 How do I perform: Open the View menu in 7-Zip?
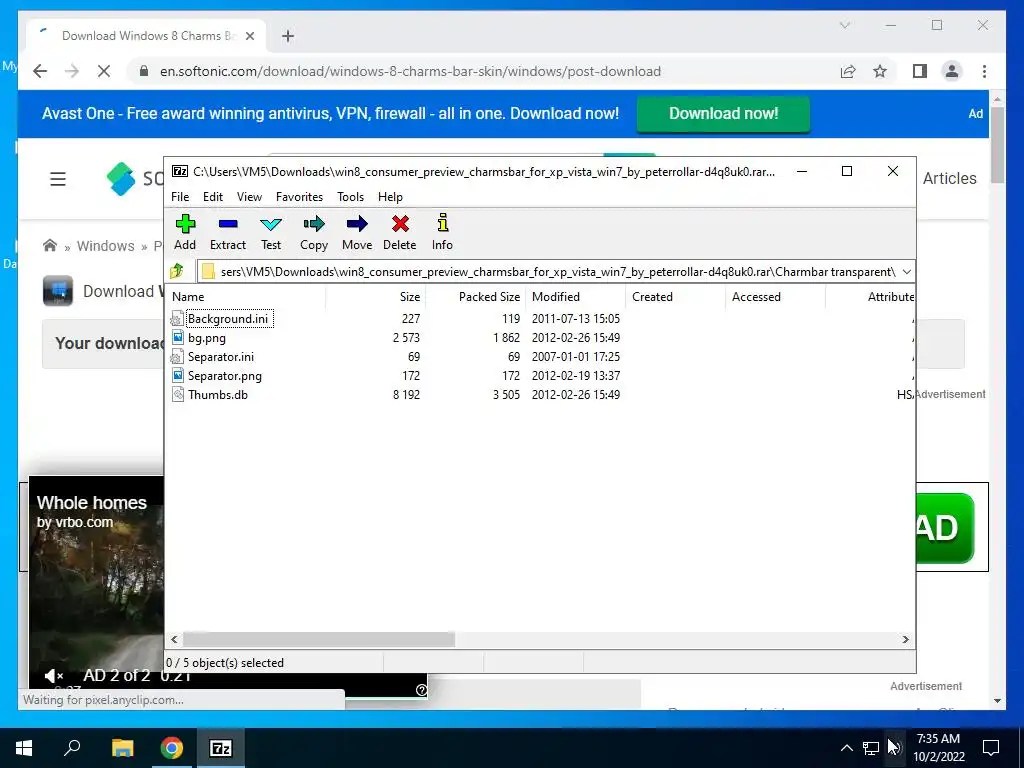point(249,197)
